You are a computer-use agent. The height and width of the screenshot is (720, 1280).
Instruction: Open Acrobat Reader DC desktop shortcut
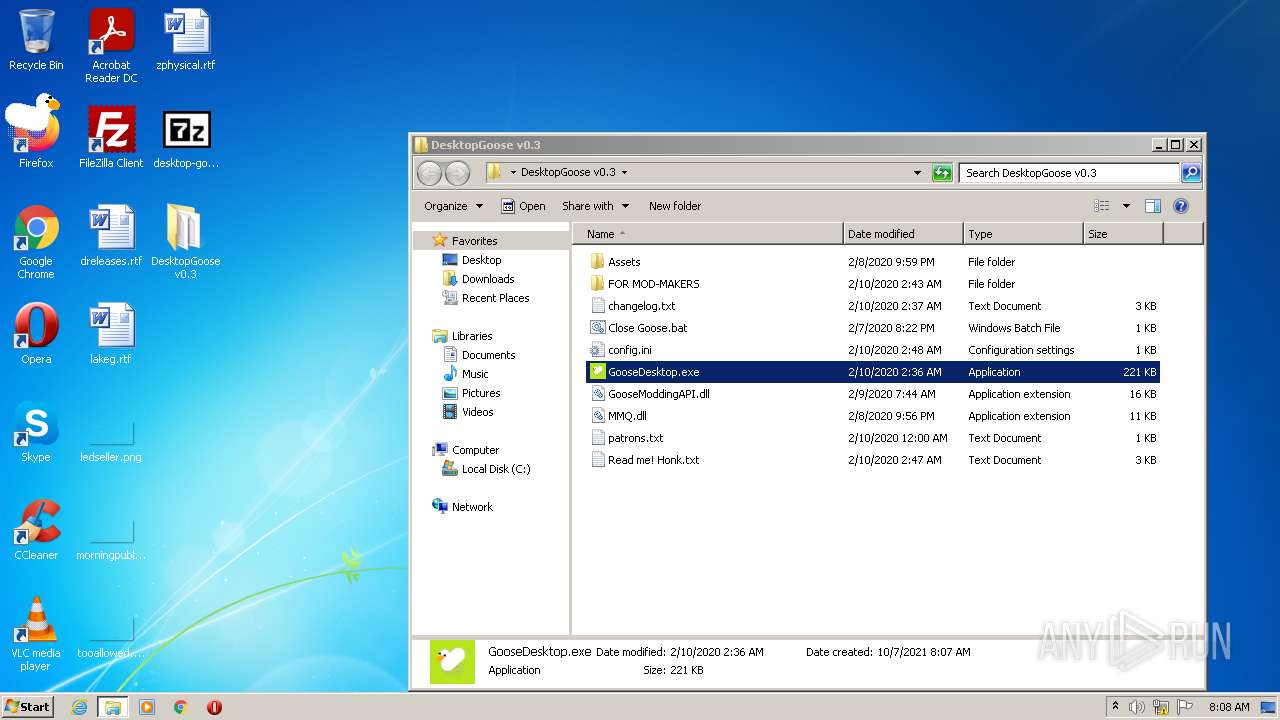coord(111,46)
